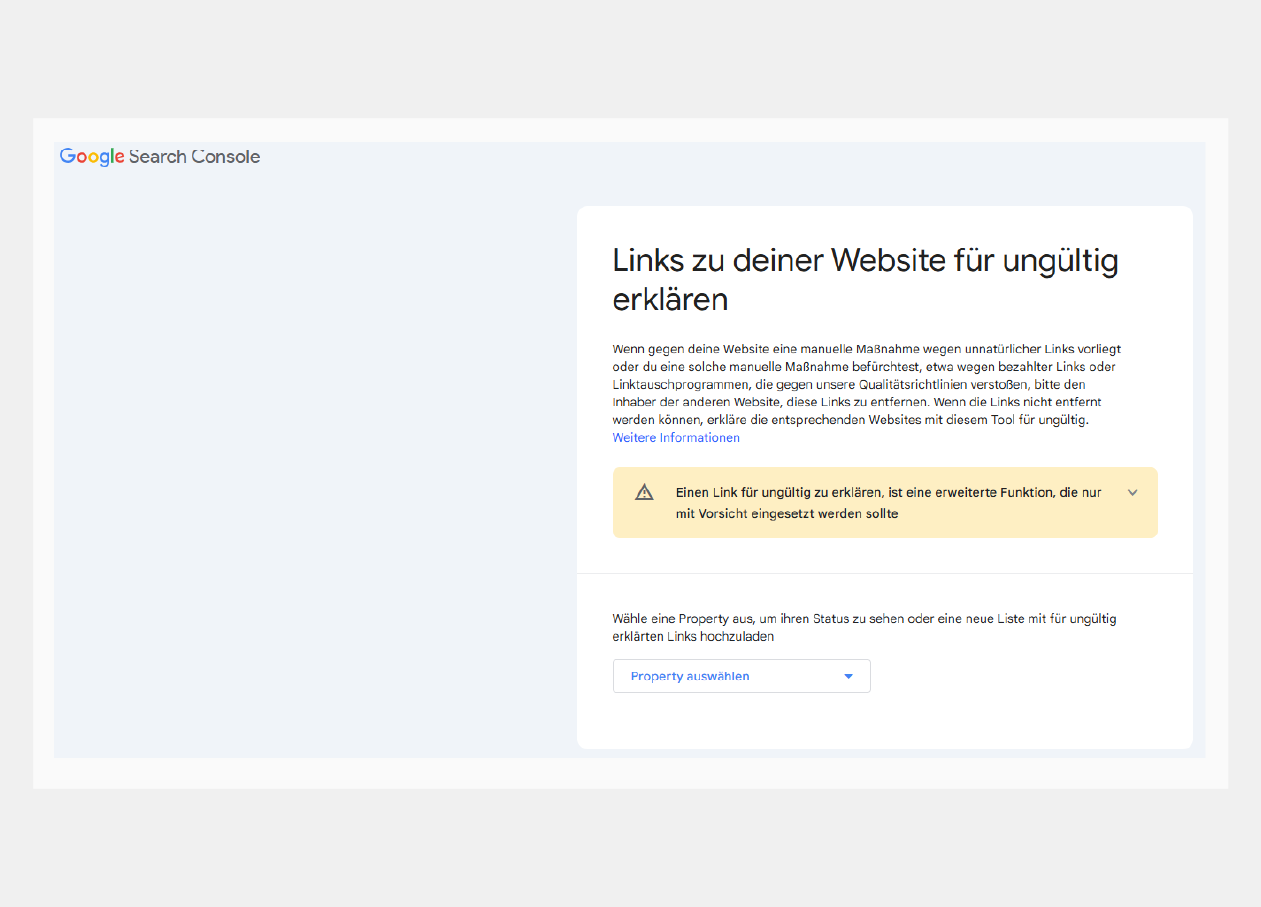Open the "Property auswählen" dropdown
The width and height of the screenshot is (1261, 907).
point(741,676)
